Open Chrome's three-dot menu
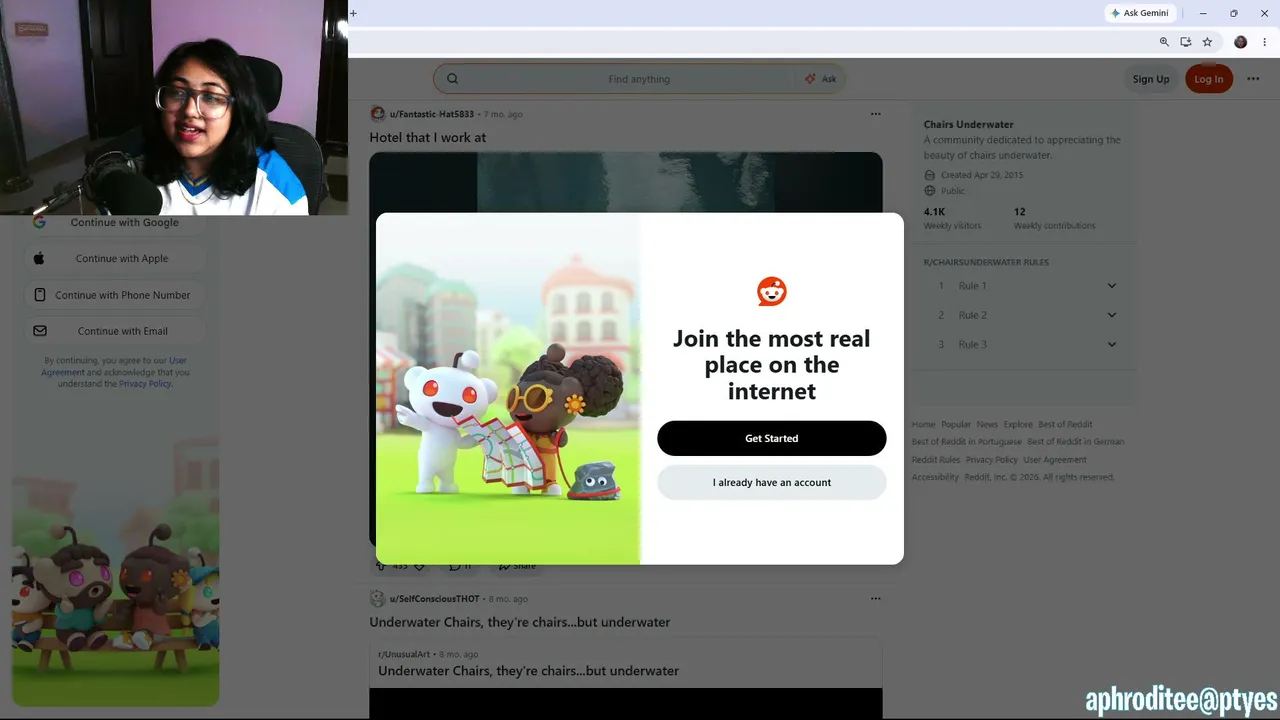Image resolution: width=1280 pixels, height=720 pixels. 1264,42
